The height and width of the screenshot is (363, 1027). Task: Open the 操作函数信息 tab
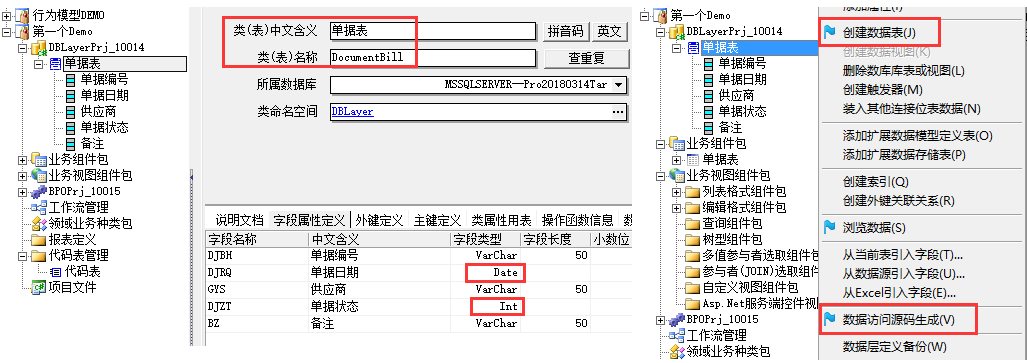pyautogui.click(x=577, y=220)
